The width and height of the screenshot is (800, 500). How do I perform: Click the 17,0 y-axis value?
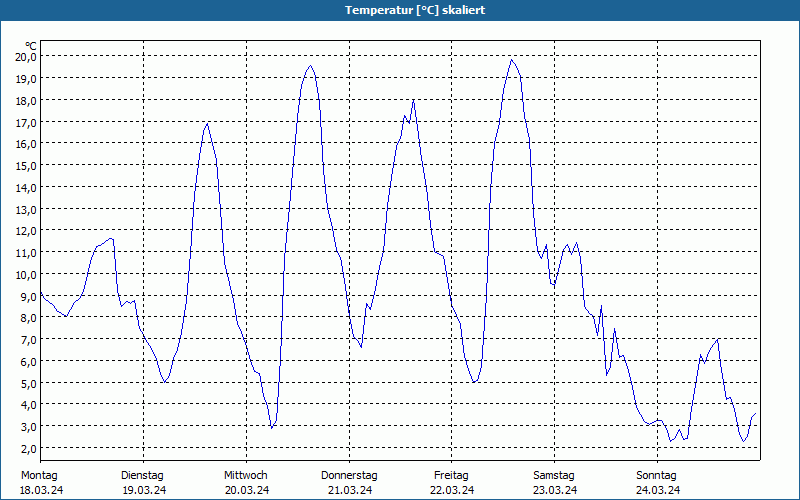[x=26, y=122]
